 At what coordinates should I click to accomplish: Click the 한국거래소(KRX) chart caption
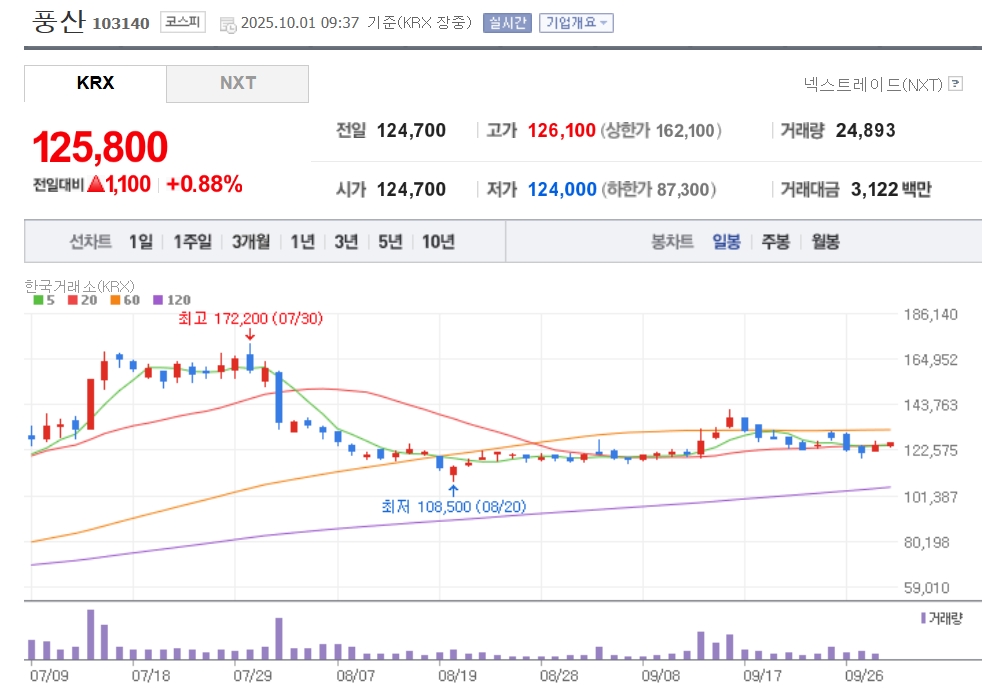point(80,286)
